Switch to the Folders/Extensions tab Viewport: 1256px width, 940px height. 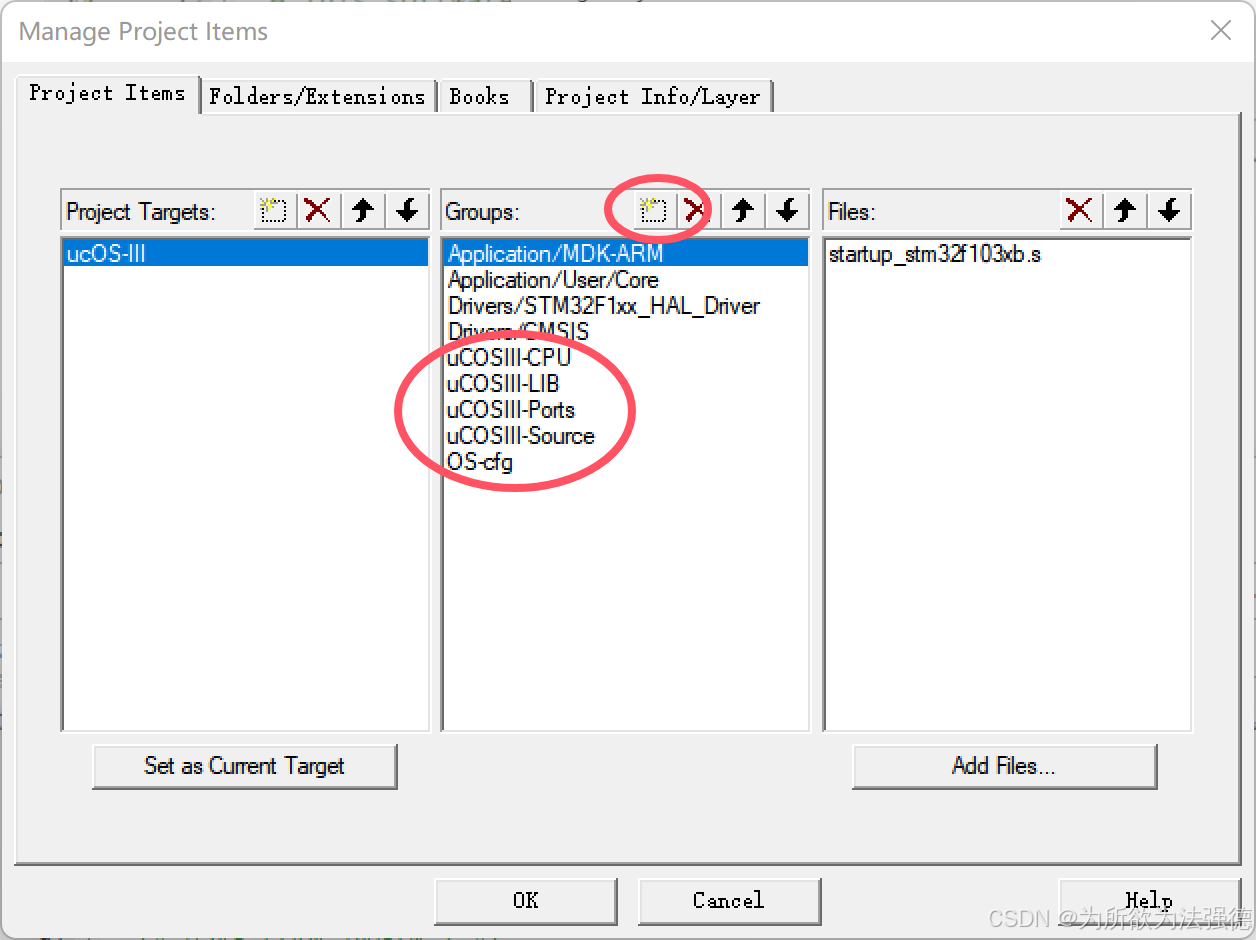pos(317,96)
